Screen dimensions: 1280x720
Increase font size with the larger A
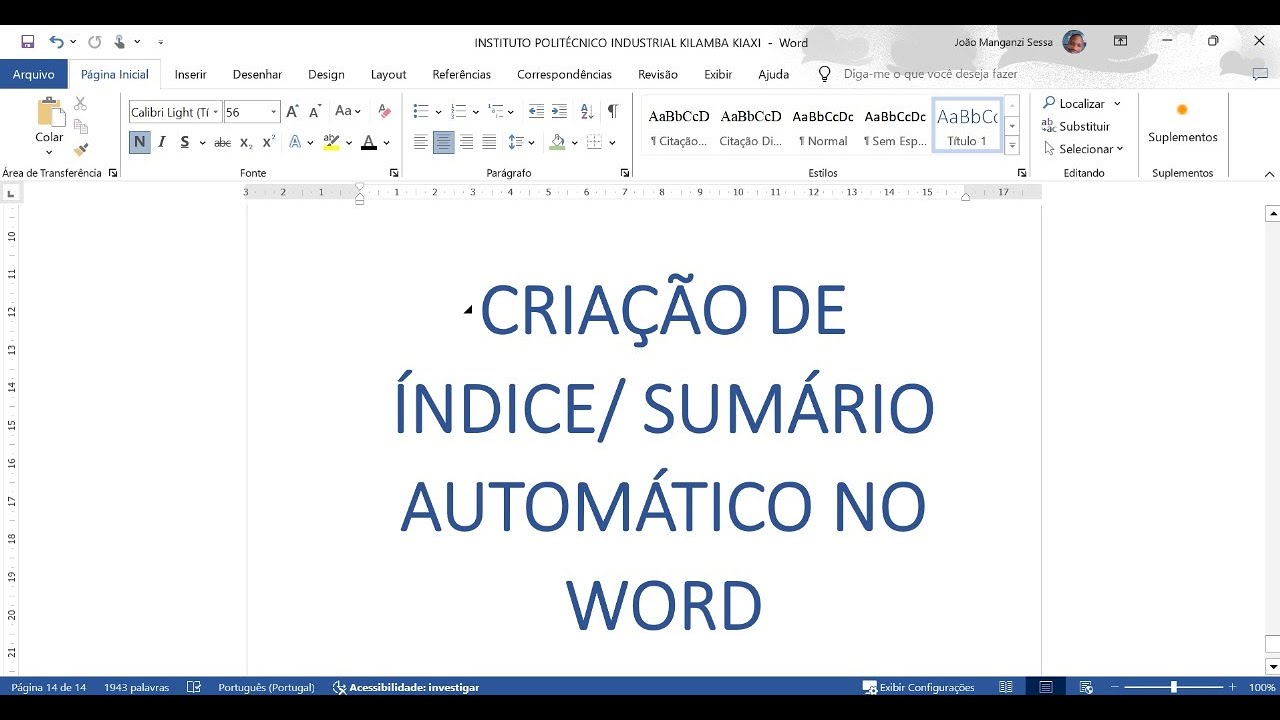[292, 112]
